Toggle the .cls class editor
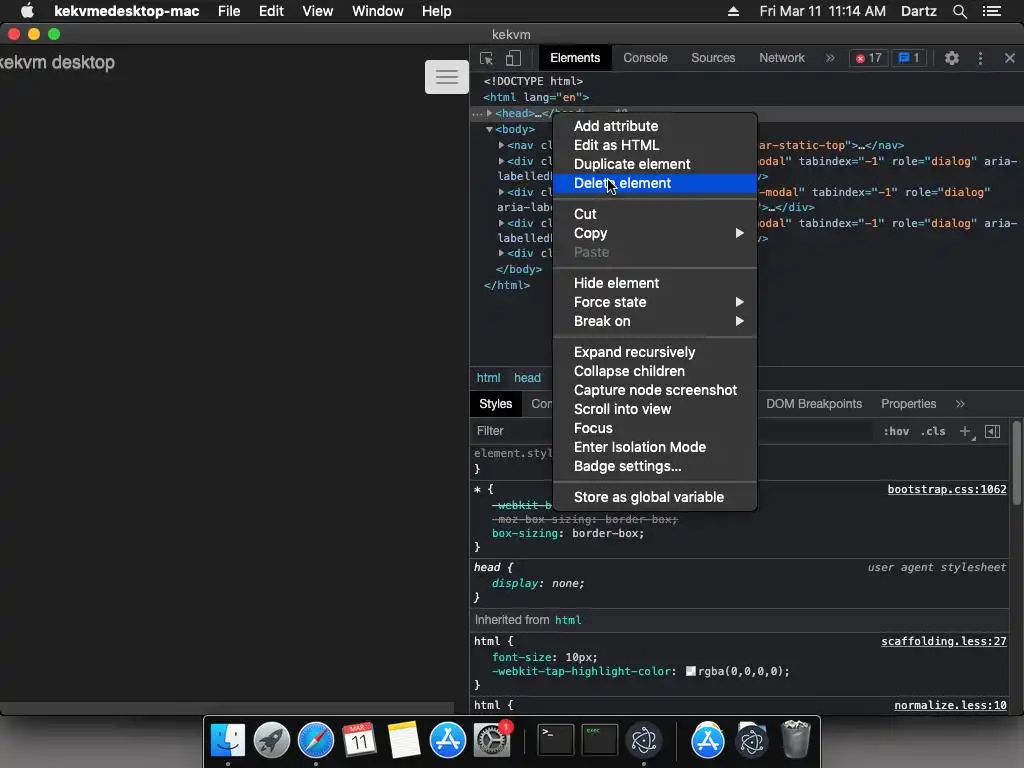Screen dimensions: 1024x768 click(933, 431)
